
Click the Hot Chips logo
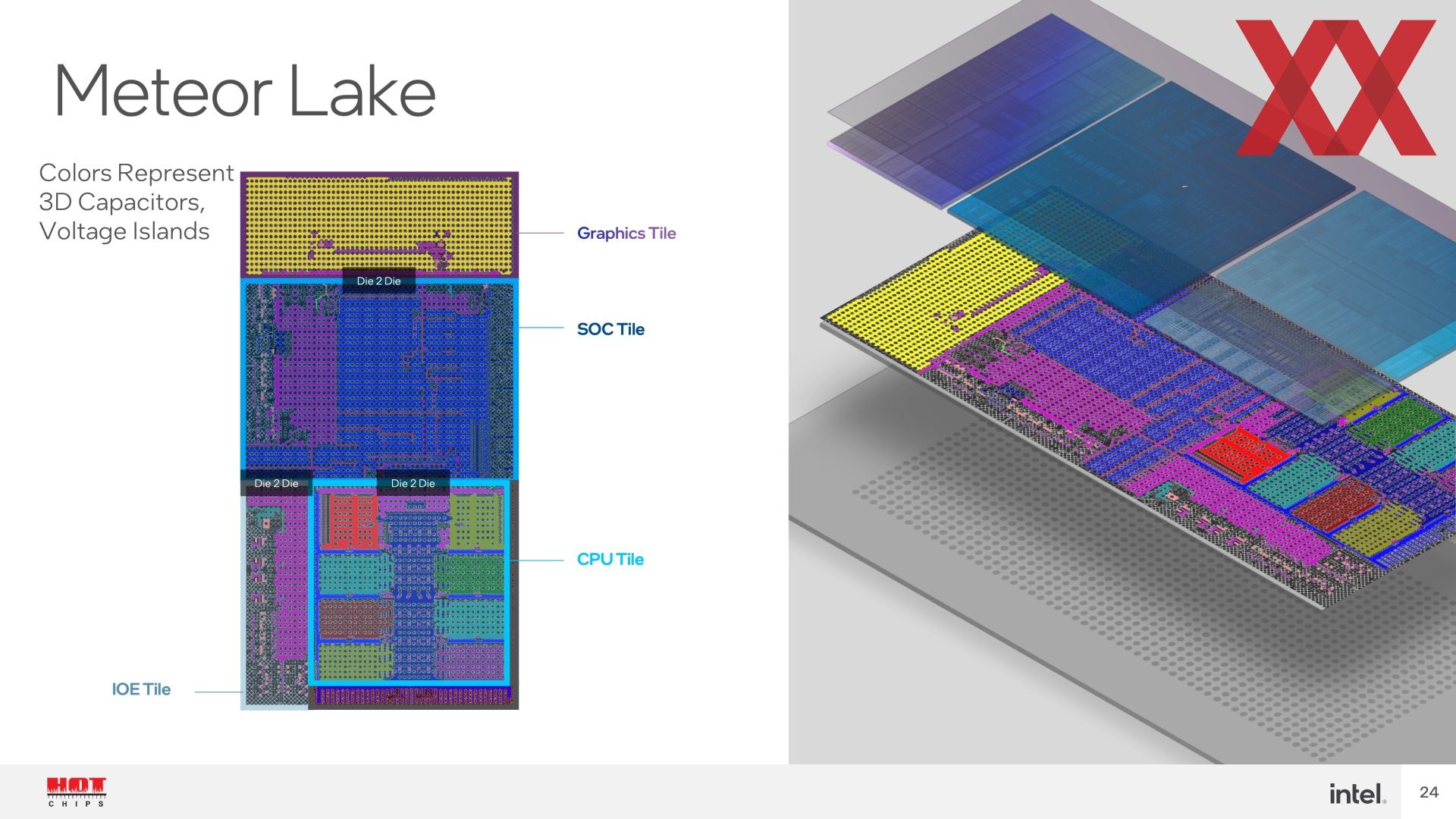pyautogui.click(x=77, y=792)
